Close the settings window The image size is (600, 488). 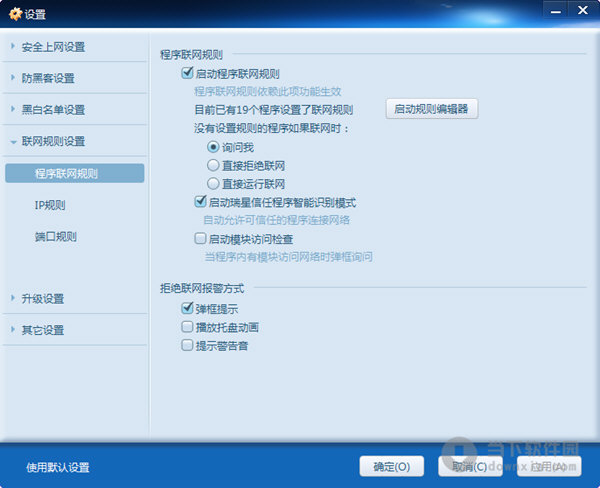pos(584,9)
